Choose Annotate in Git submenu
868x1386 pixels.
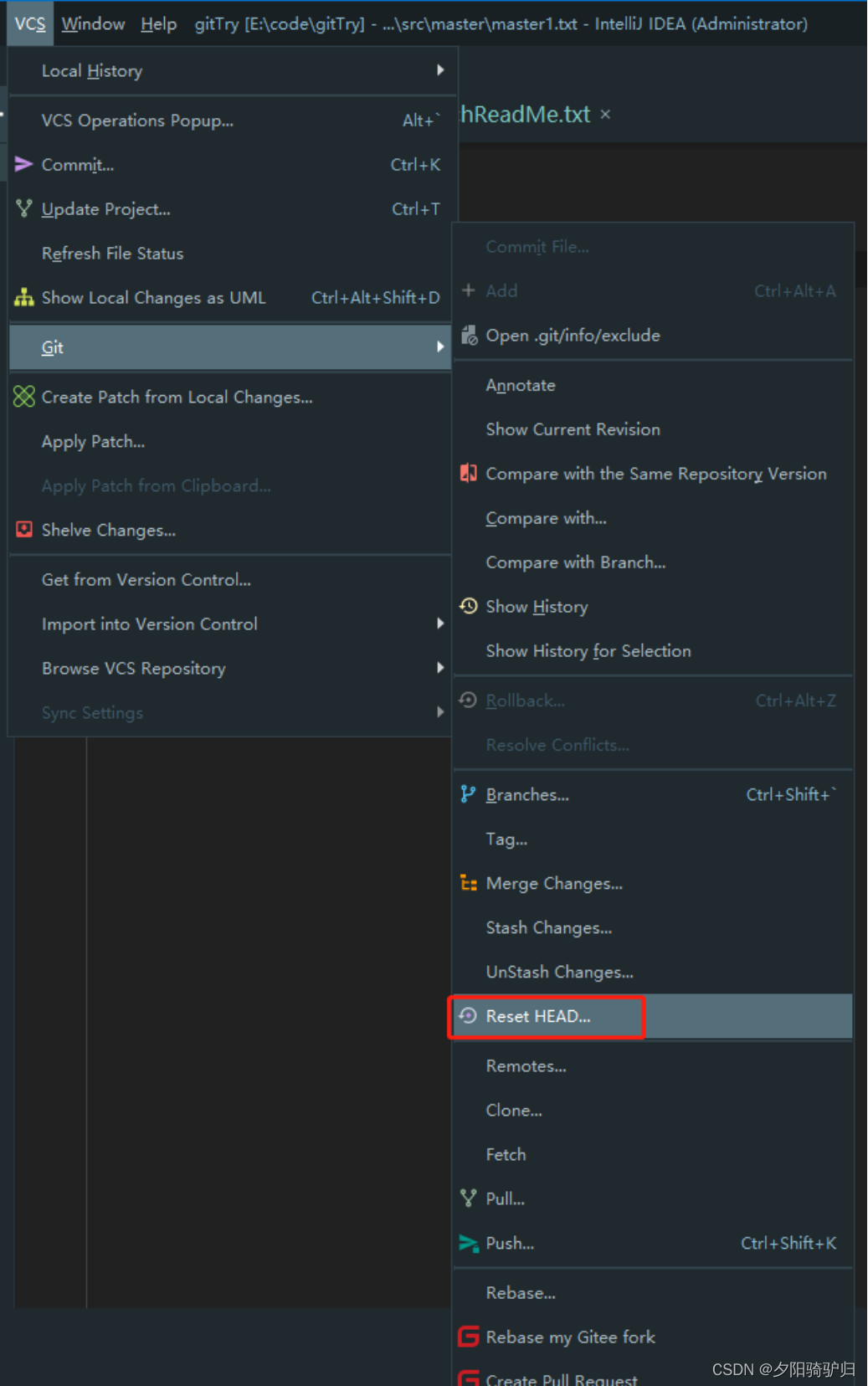(x=653, y=385)
